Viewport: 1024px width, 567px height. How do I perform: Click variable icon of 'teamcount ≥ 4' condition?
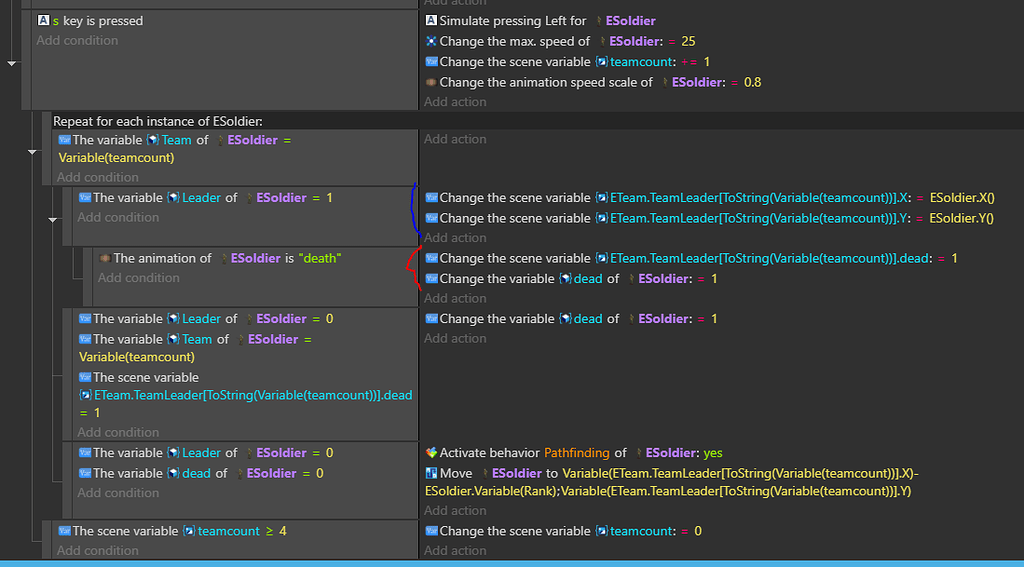[64, 531]
